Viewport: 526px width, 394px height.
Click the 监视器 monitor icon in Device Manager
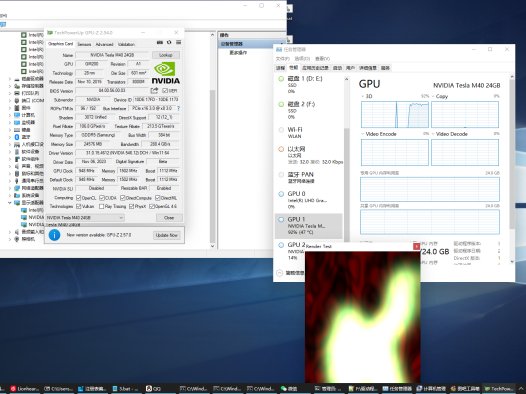tap(17, 122)
